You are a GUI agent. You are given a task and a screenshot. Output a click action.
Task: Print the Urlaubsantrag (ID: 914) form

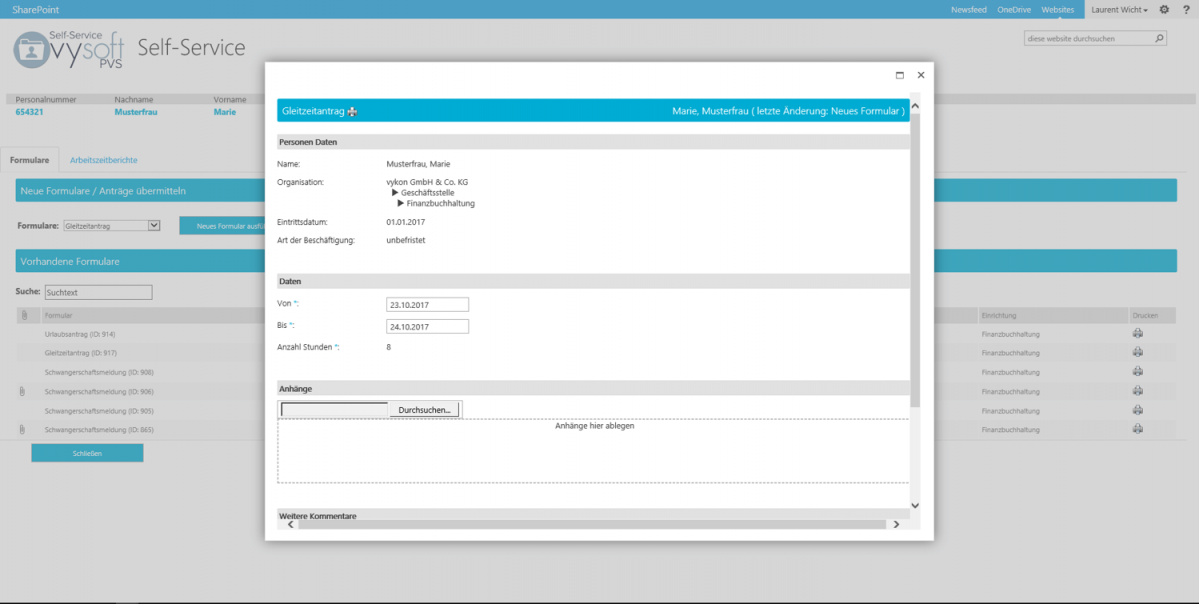(1137, 332)
